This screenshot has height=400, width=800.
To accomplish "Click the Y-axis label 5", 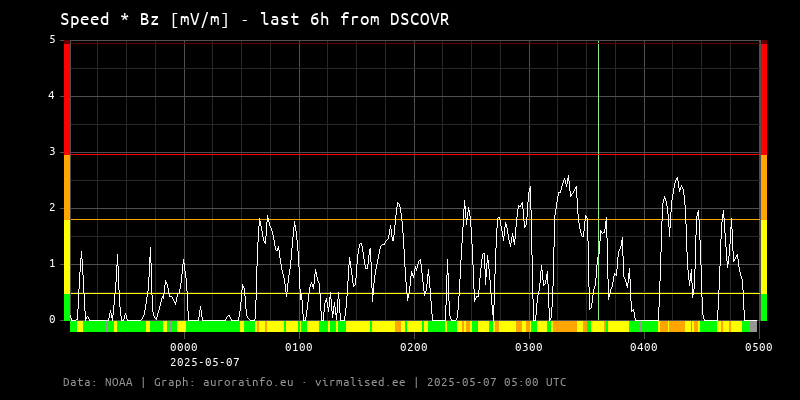I will (x=53, y=40).
